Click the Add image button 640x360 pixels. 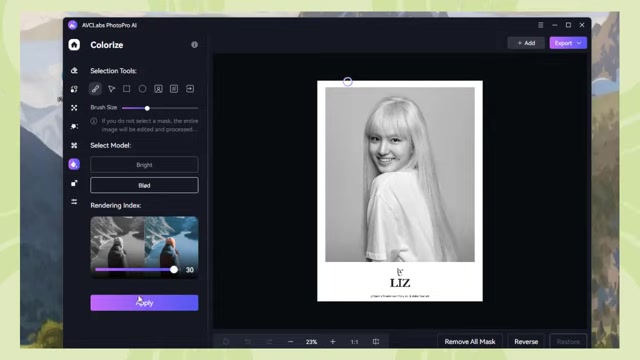click(x=526, y=43)
